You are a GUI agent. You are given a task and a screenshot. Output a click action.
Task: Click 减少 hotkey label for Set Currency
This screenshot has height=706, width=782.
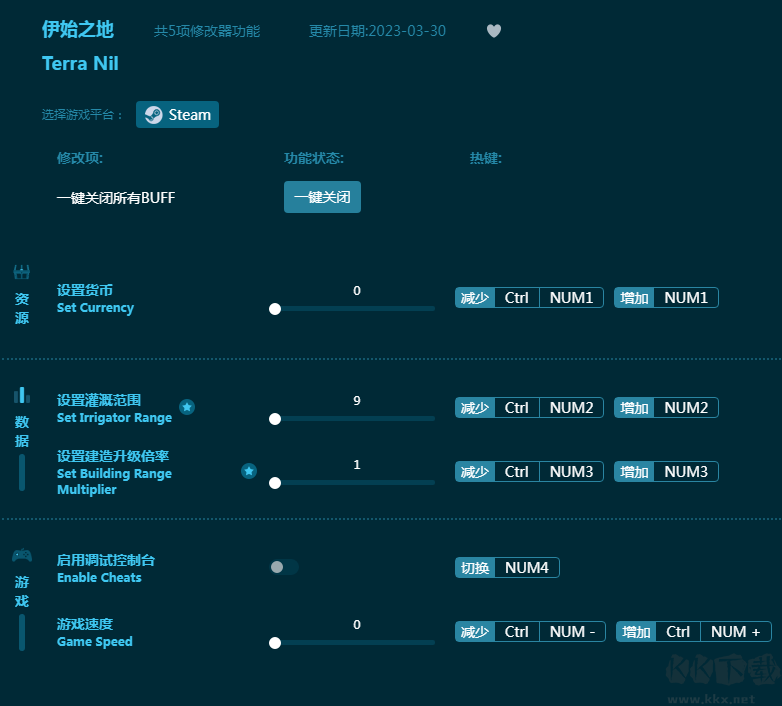click(x=475, y=298)
